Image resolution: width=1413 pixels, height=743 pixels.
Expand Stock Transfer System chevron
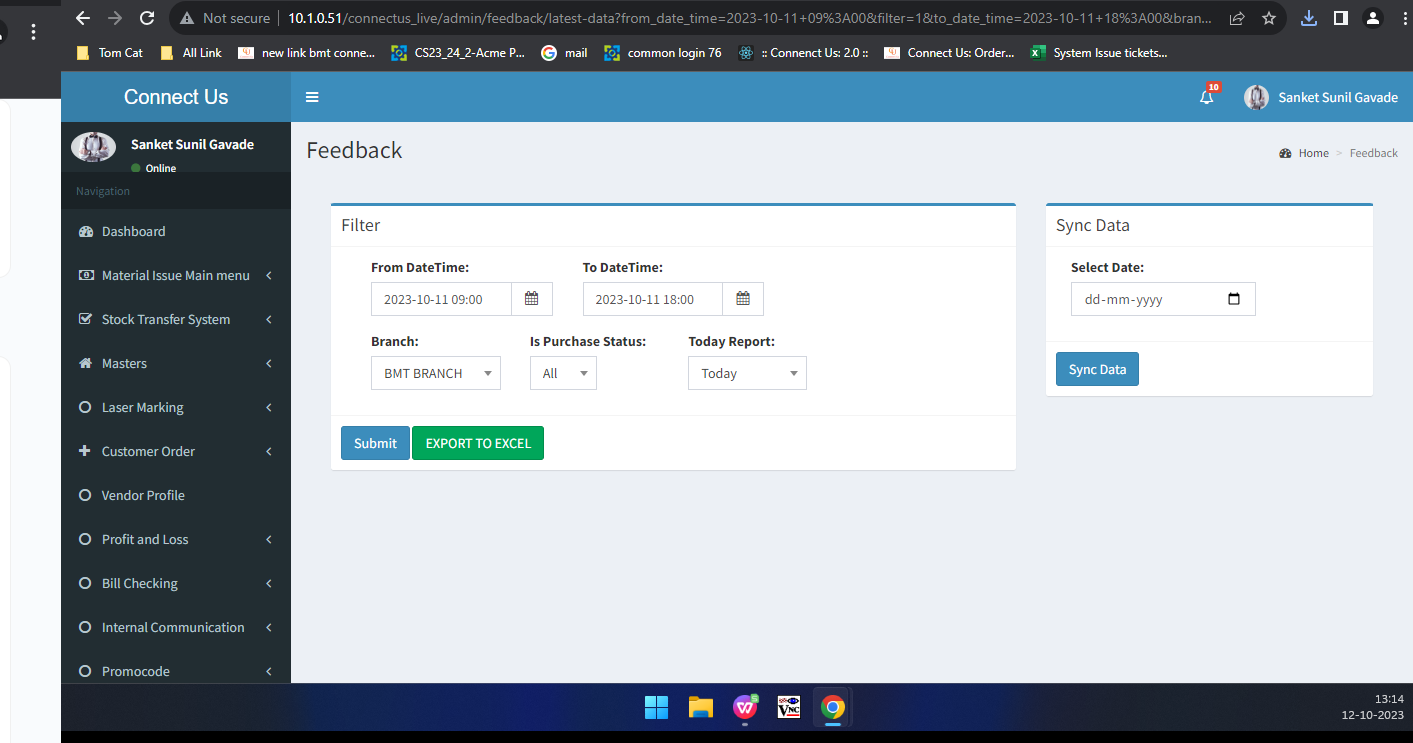[x=268, y=319]
